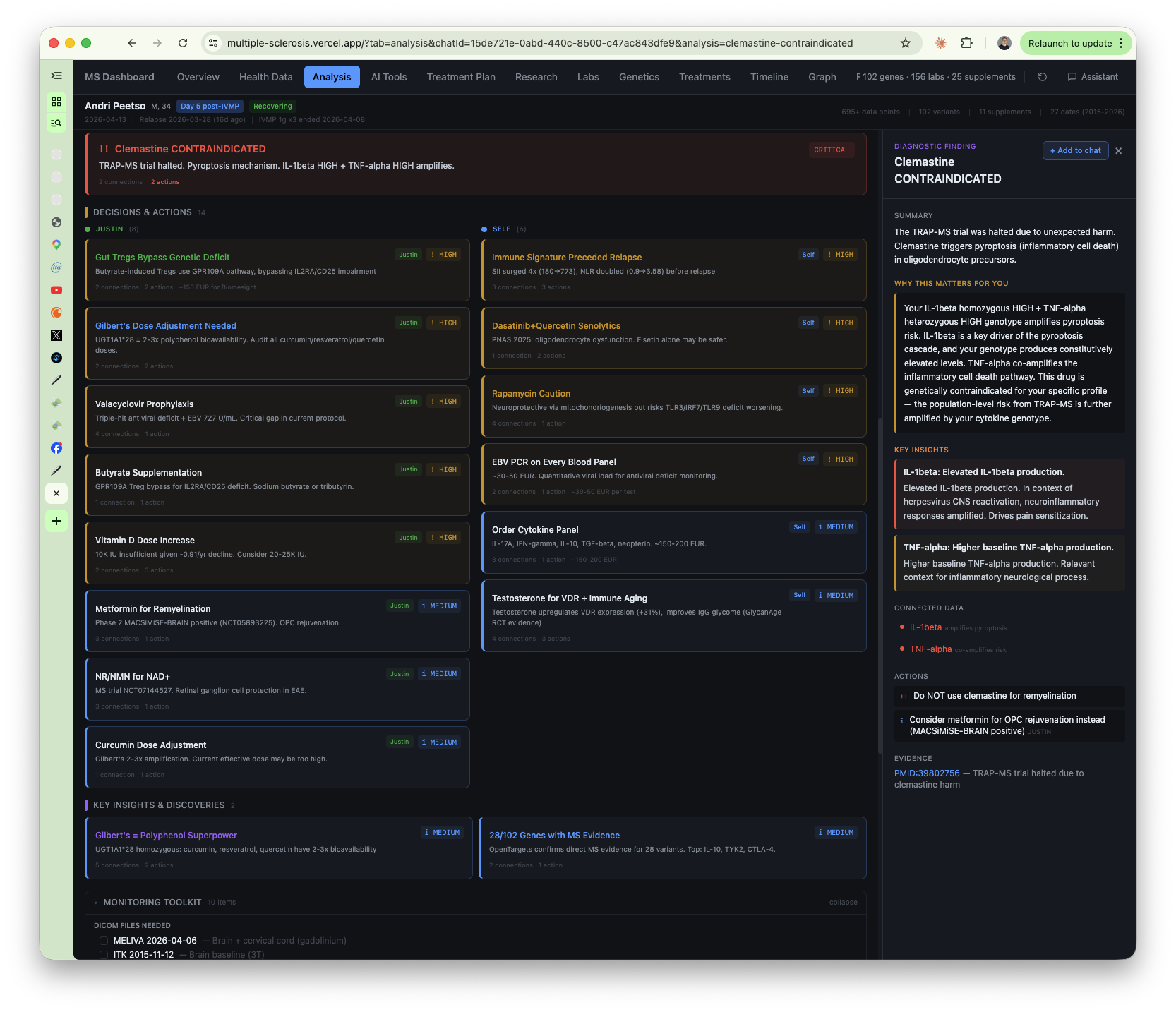
Task: Check the MELIVA 2026-04-06 DICOM checkbox
Action: 104,941
